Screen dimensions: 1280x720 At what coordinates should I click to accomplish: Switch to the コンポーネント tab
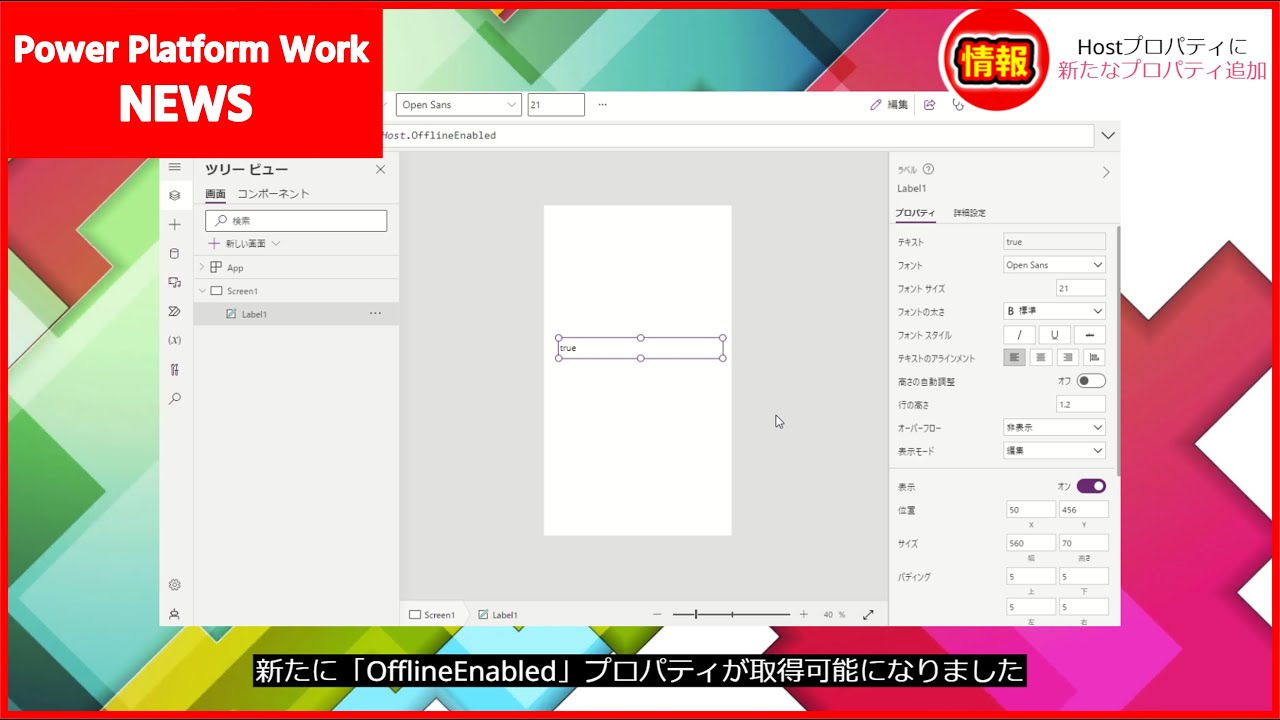pyautogui.click(x=273, y=194)
